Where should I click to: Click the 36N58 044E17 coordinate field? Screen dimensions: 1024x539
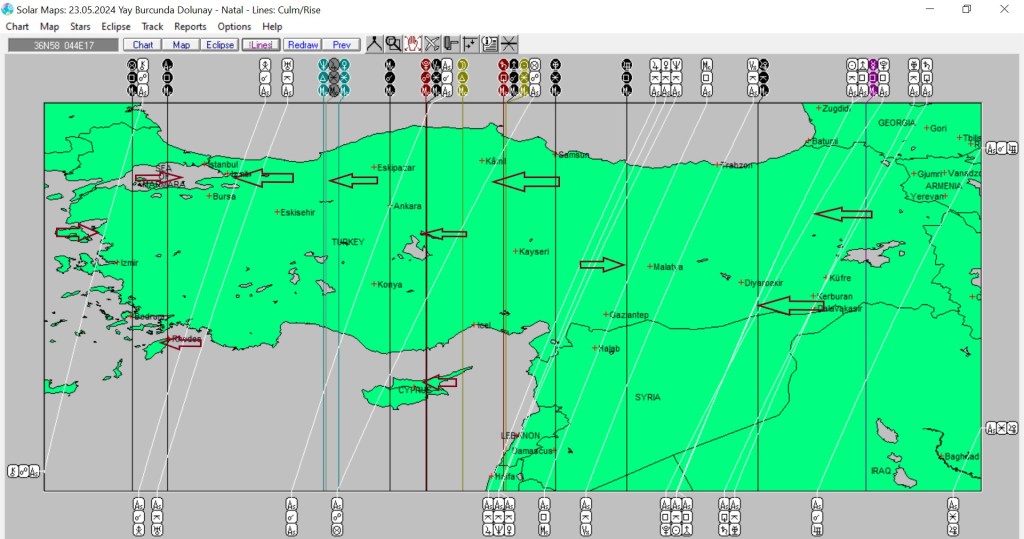coord(62,45)
